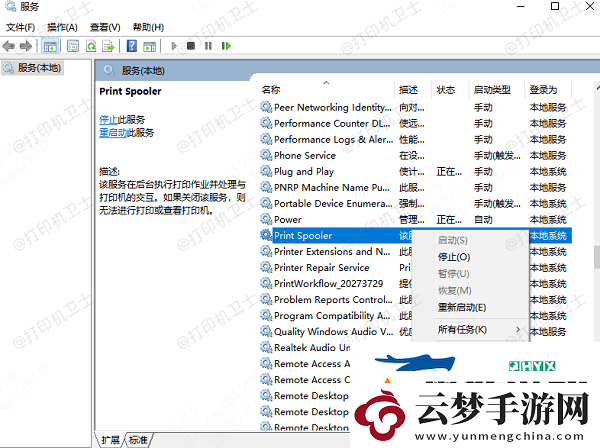Select the Peer Networking Identity service row

(x=416, y=108)
